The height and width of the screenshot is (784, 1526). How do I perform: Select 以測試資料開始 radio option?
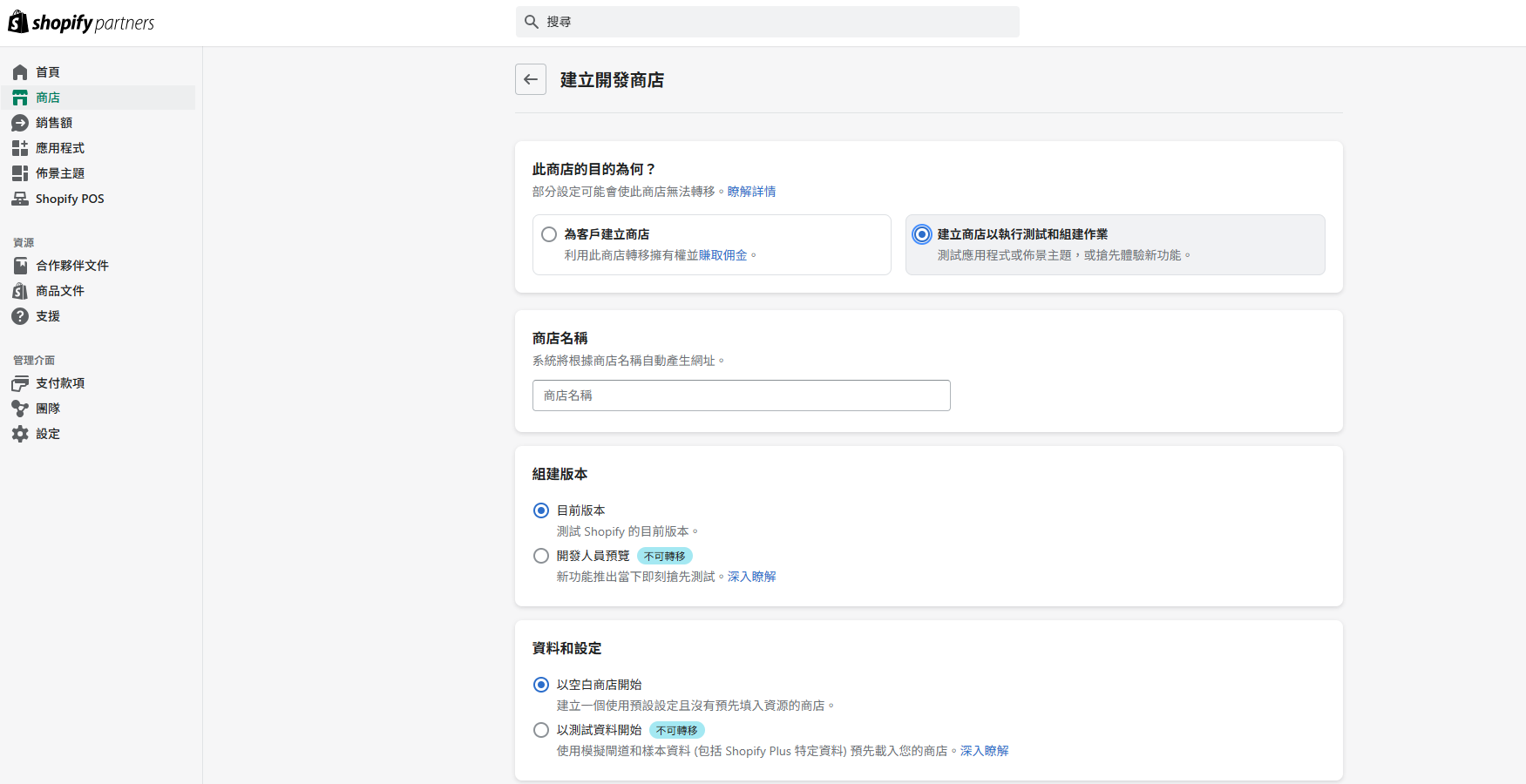541,730
